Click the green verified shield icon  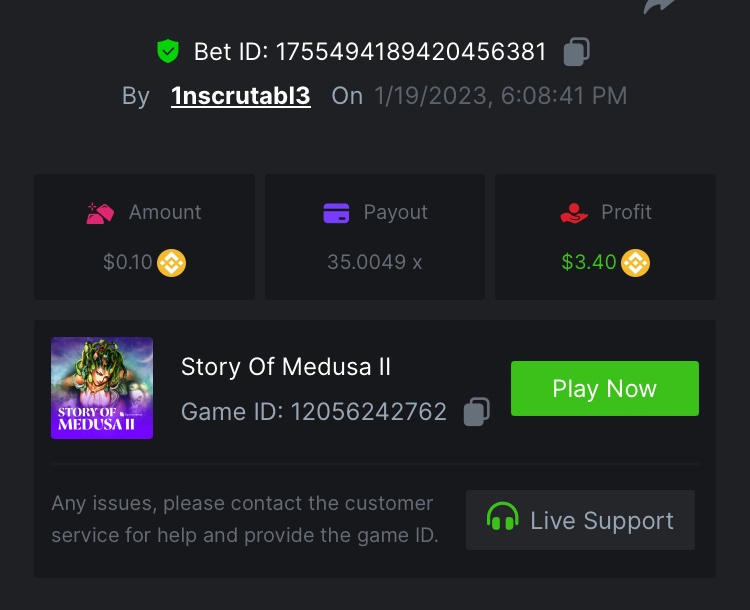(167, 51)
